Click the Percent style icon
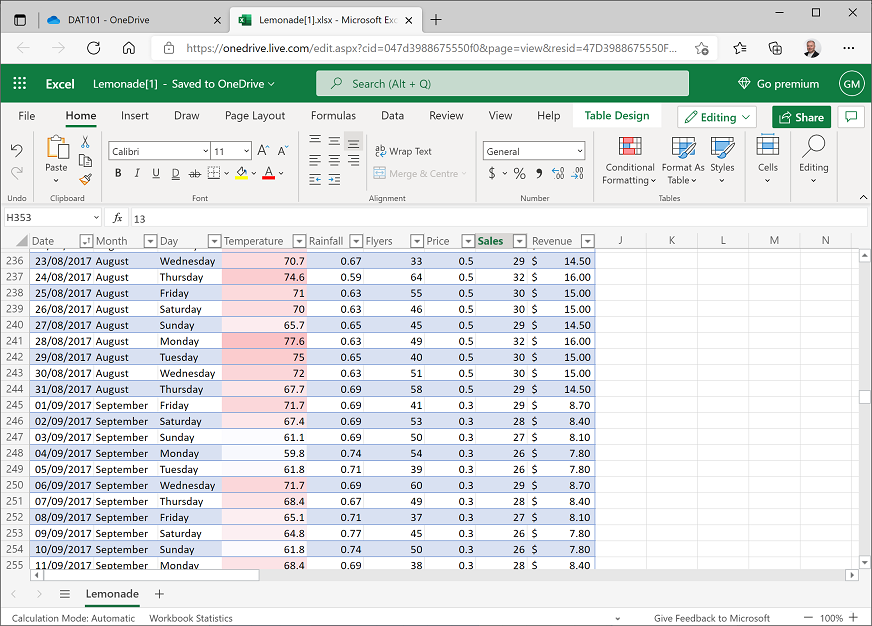The image size is (872, 626). pos(519,173)
